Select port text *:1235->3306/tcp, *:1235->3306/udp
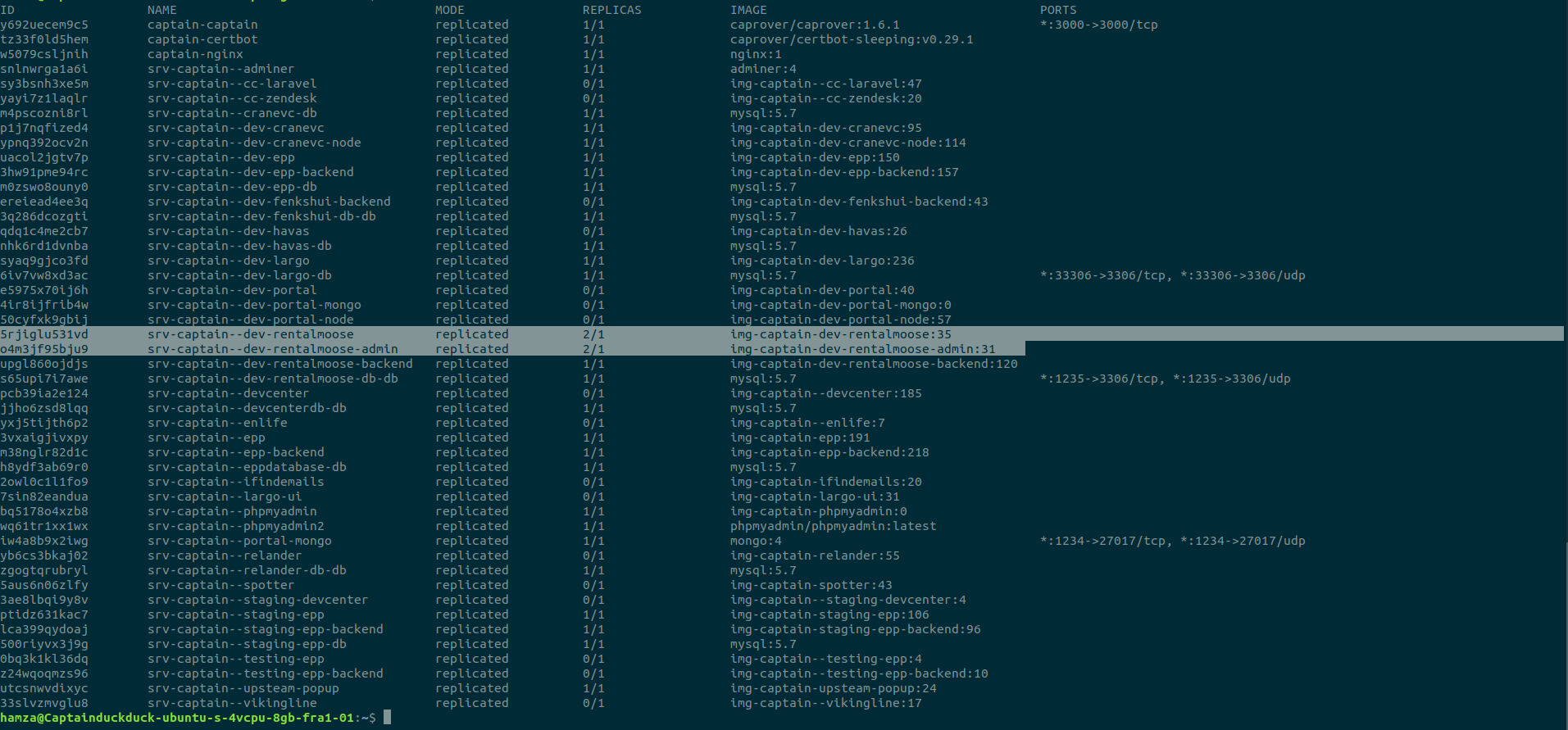Image resolution: width=1568 pixels, height=730 pixels. (1166, 379)
